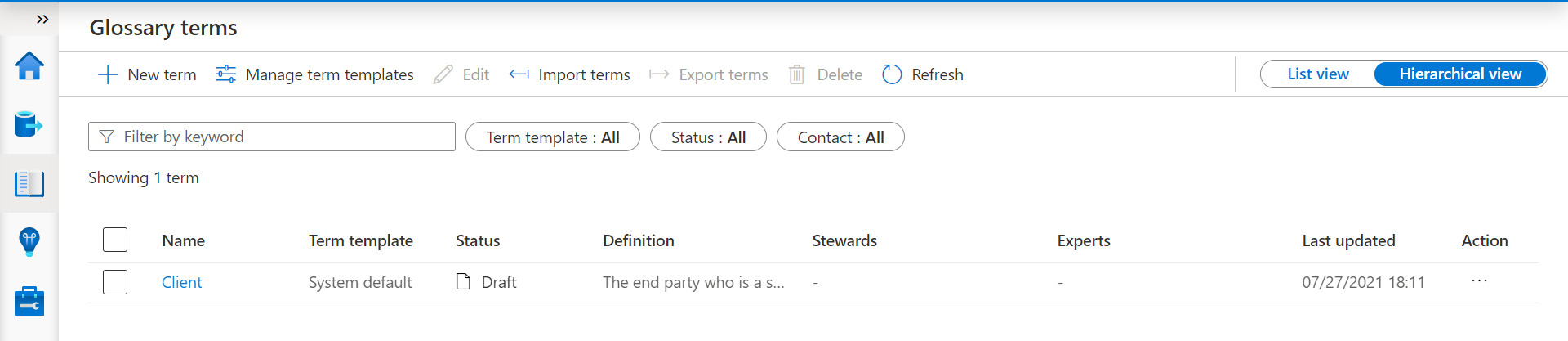
Task: Expand the left navigation pane chevrons
Action: click(42, 19)
